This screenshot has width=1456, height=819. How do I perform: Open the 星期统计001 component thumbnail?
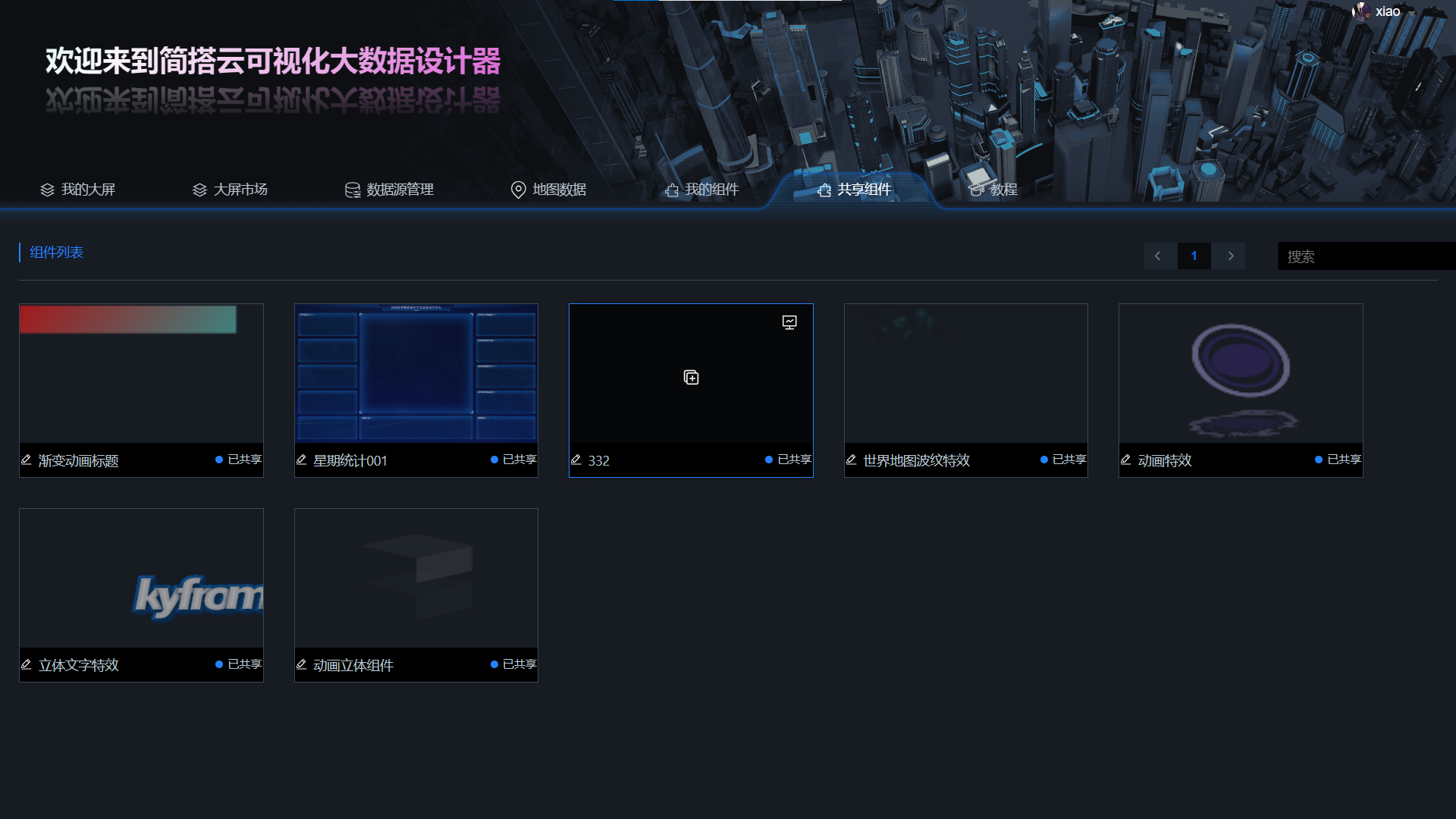(416, 373)
